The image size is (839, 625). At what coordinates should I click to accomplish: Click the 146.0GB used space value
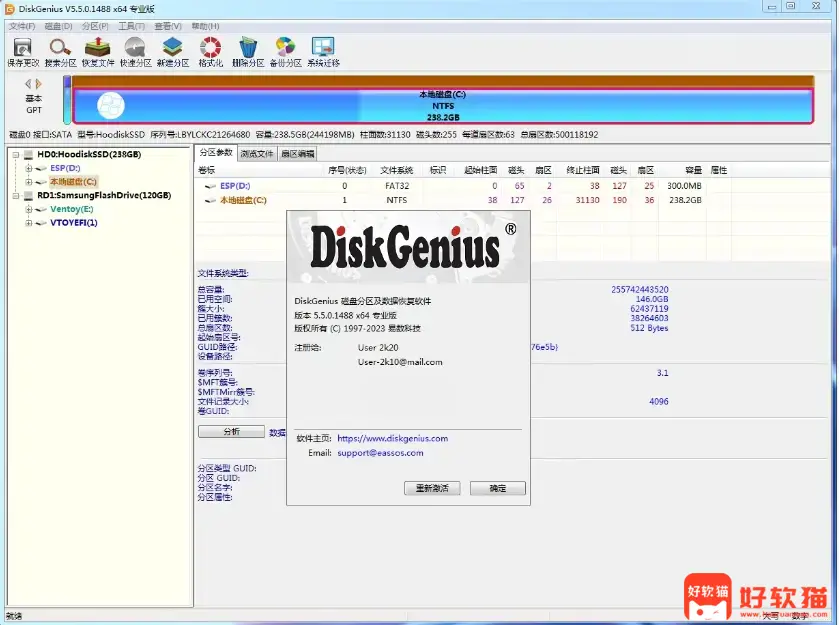click(x=652, y=299)
